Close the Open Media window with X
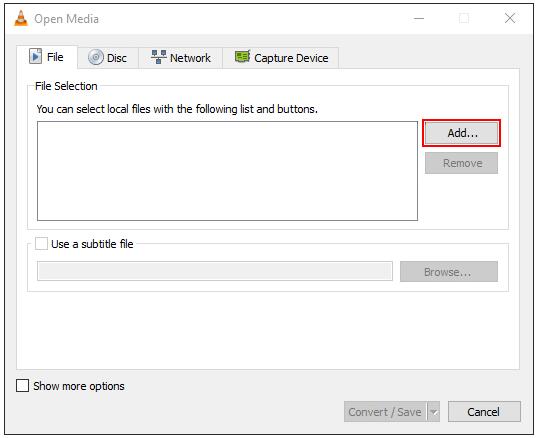The width and height of the screenshot is (538, 438). tap(510, 18)
